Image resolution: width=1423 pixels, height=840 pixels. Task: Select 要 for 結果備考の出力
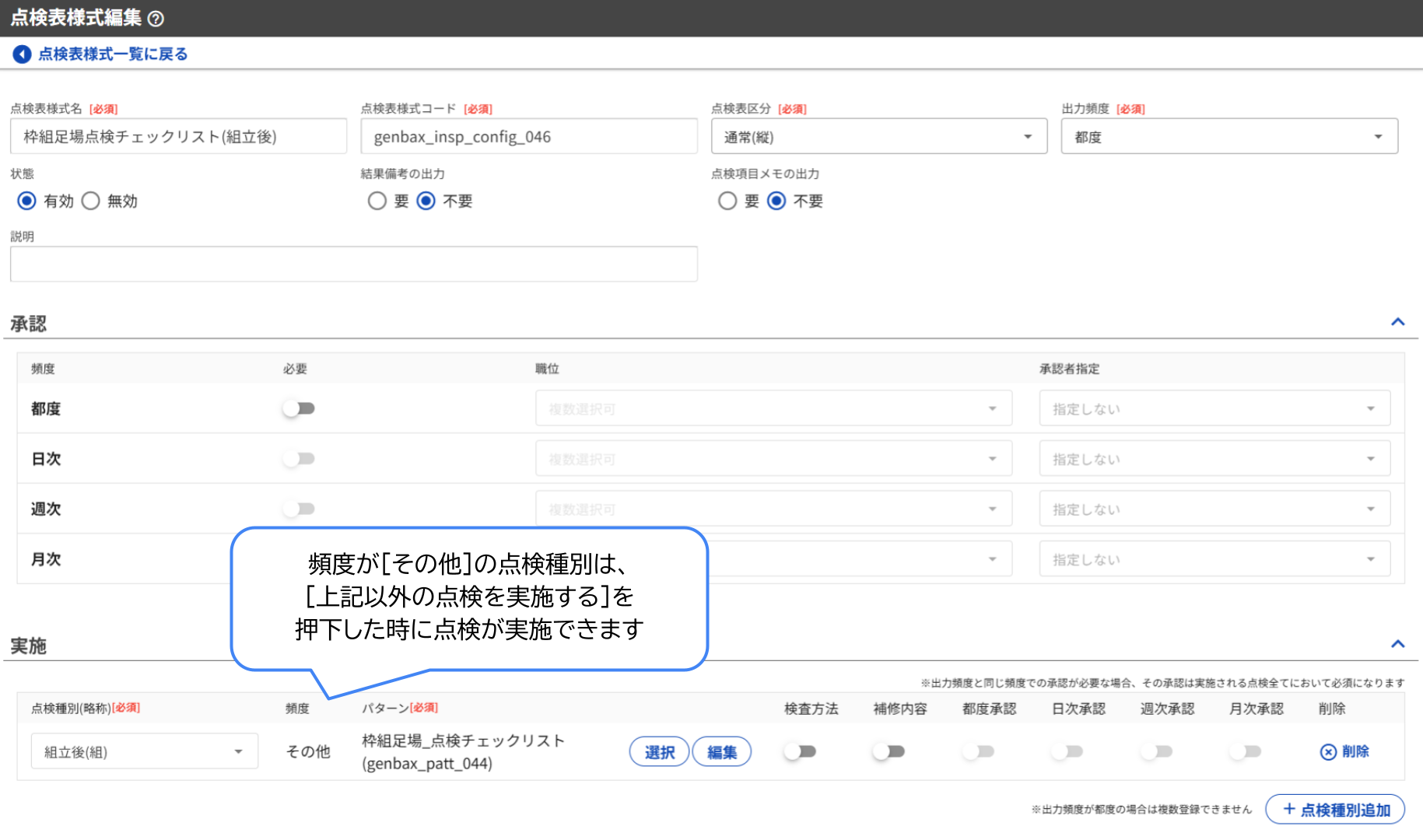(377, 201)
